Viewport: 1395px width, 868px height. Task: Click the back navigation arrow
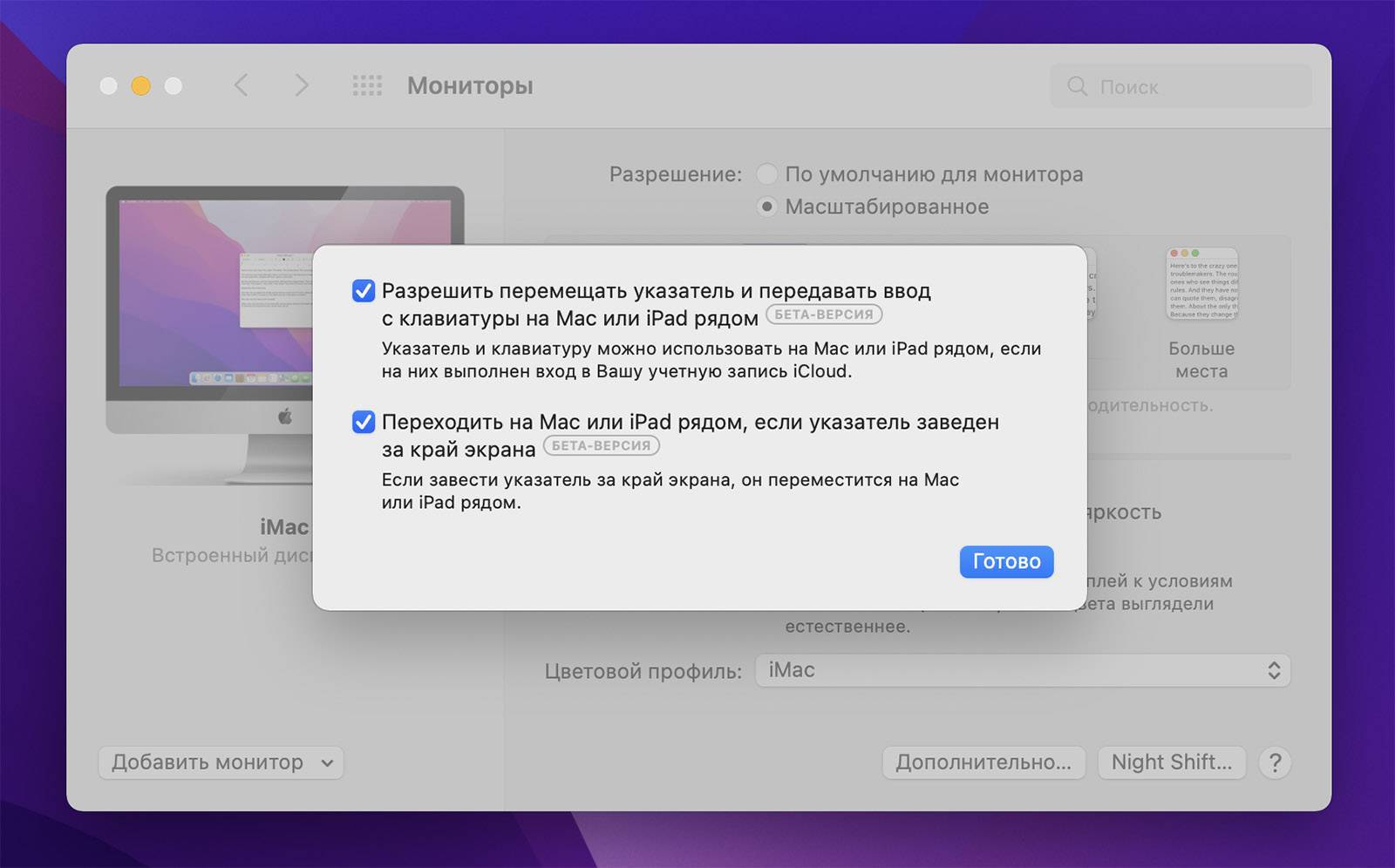(x=242, y=85)
